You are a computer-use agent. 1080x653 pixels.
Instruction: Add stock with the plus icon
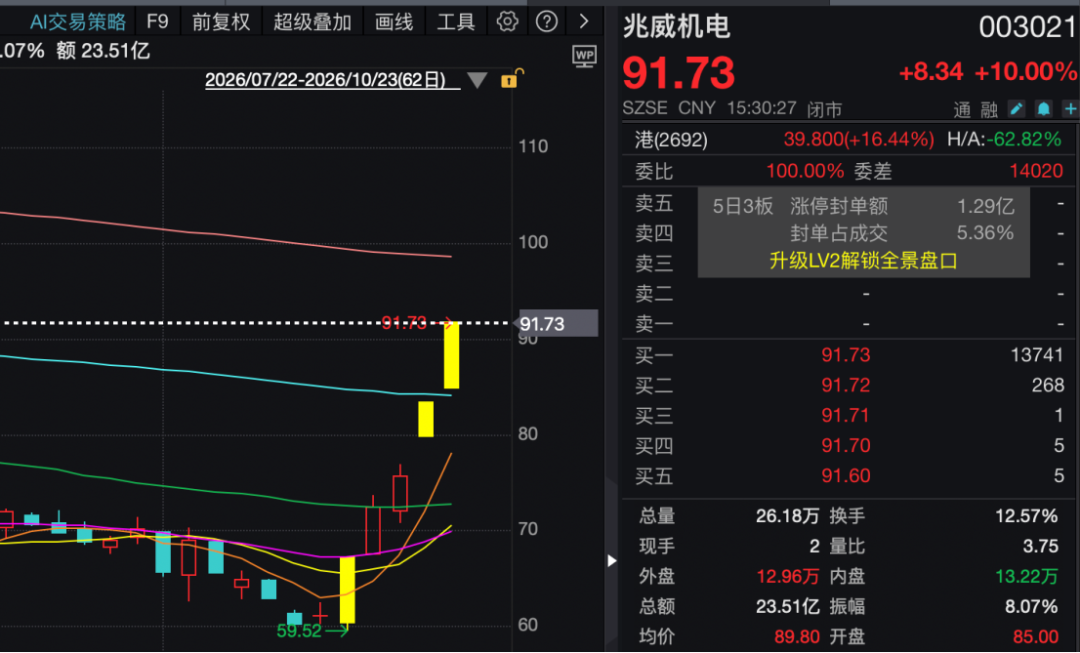click(x=1070, y=109)
